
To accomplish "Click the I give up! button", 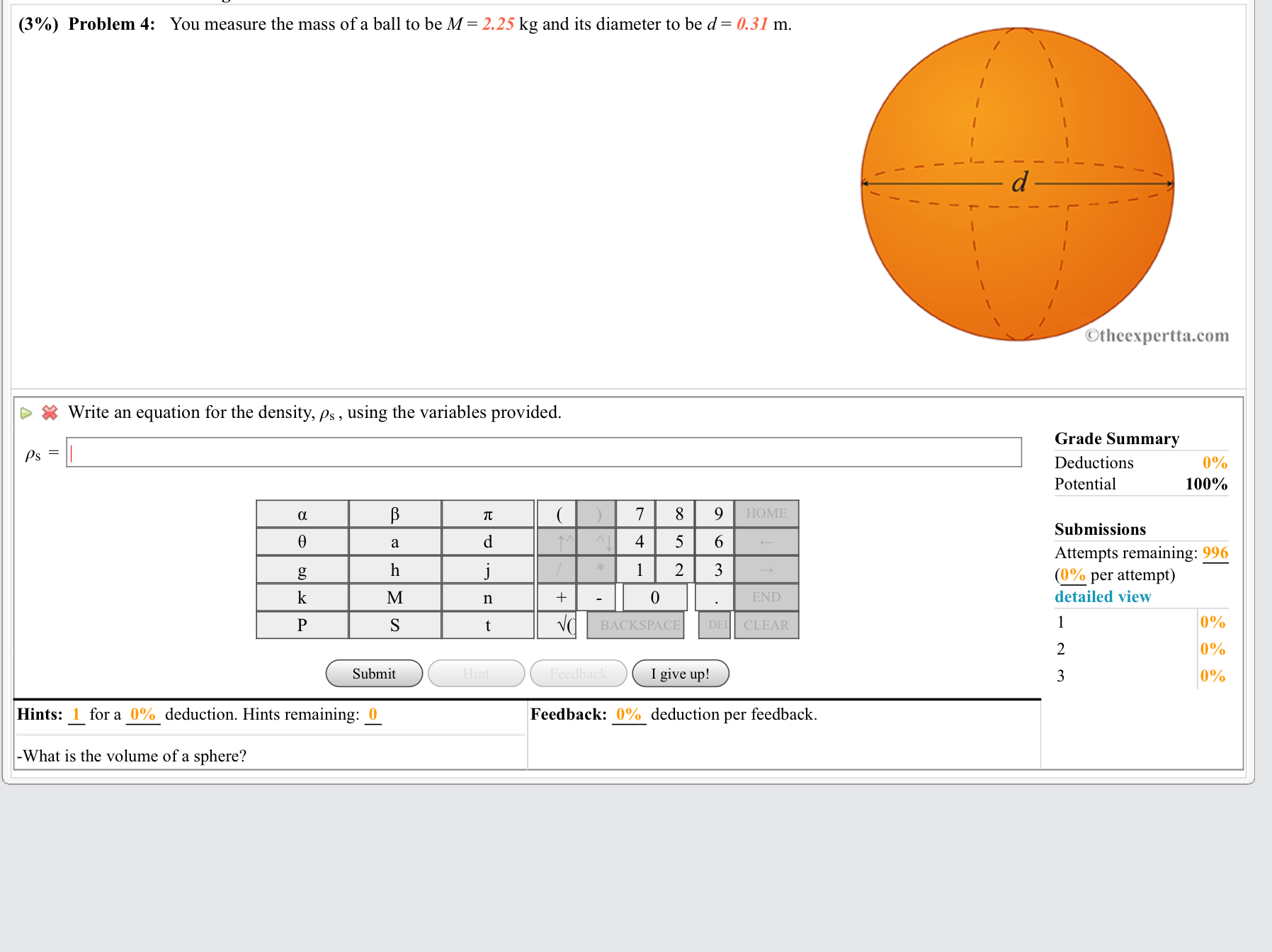I will pos(679,674).
